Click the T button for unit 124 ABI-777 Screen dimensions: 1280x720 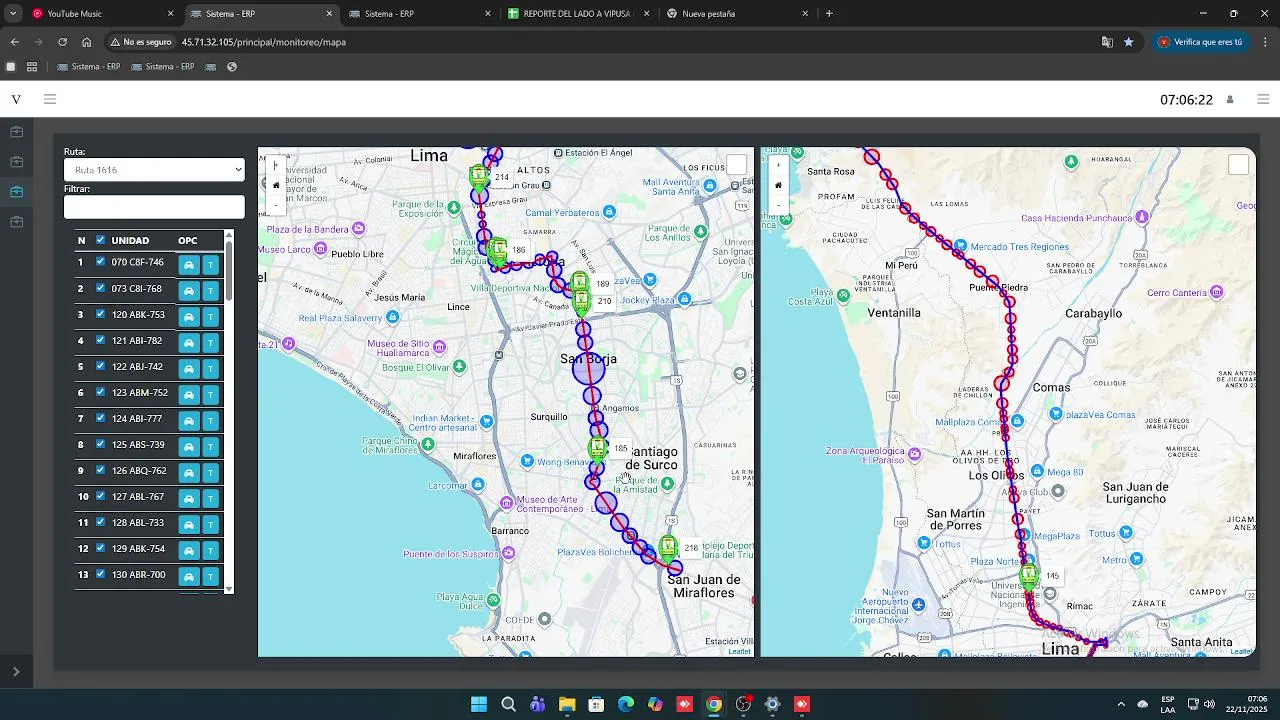[210, 421]
